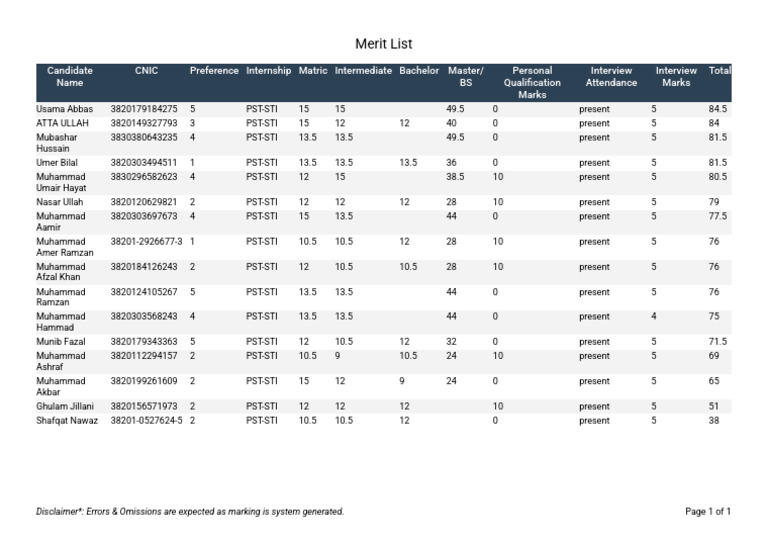Click CNIC 3820124105267
Viewport: 768px width, 543px height.
pos(144,292)
